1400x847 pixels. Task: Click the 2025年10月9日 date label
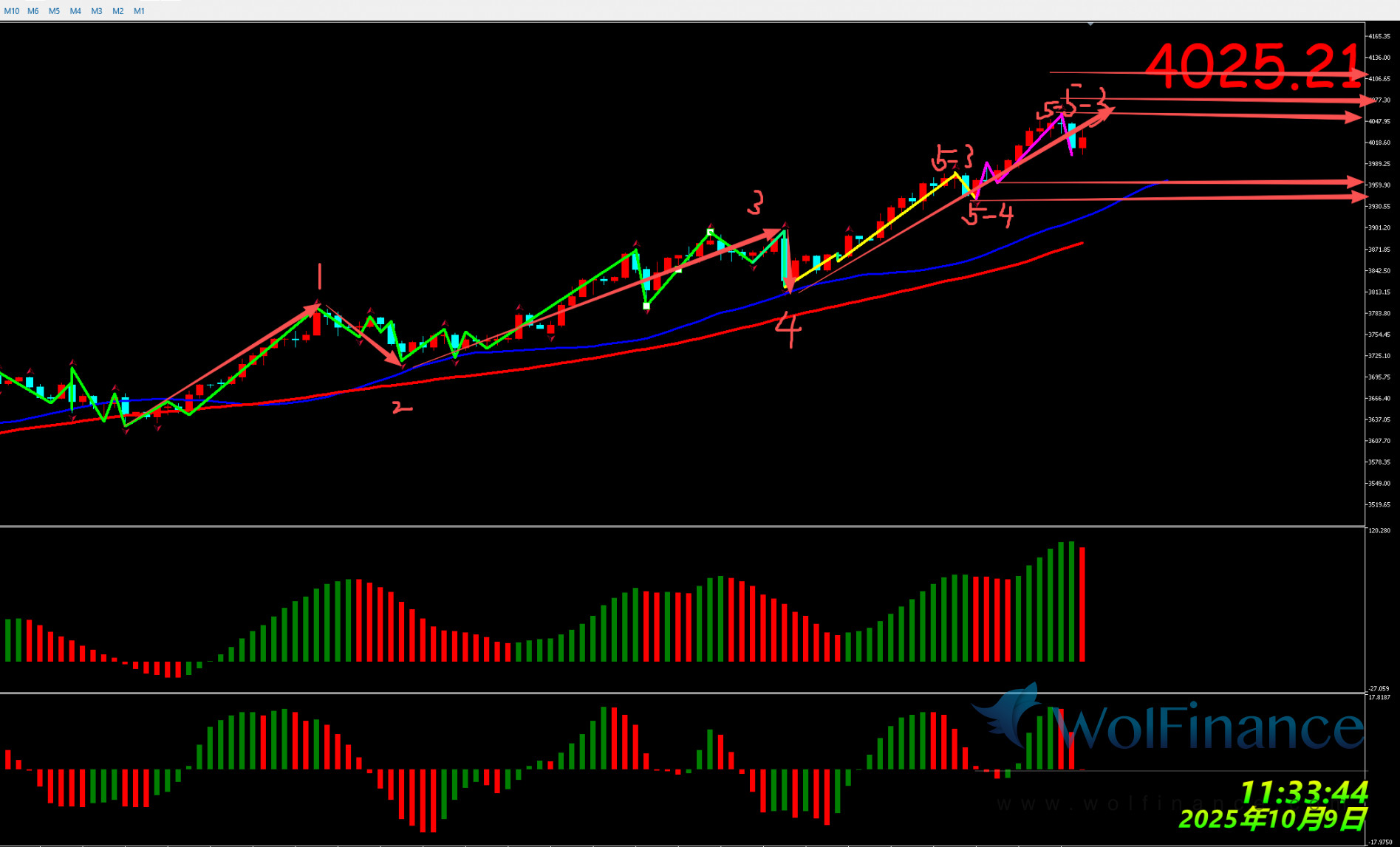coord(1272,819)
